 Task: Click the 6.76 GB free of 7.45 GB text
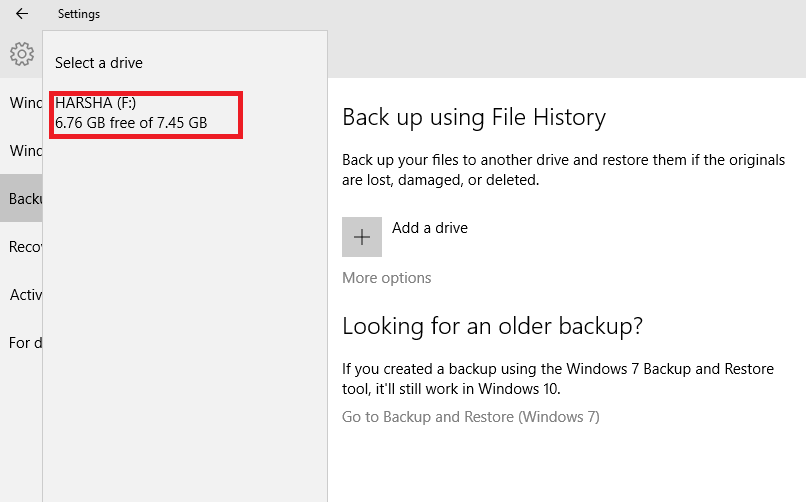point(131,123)
